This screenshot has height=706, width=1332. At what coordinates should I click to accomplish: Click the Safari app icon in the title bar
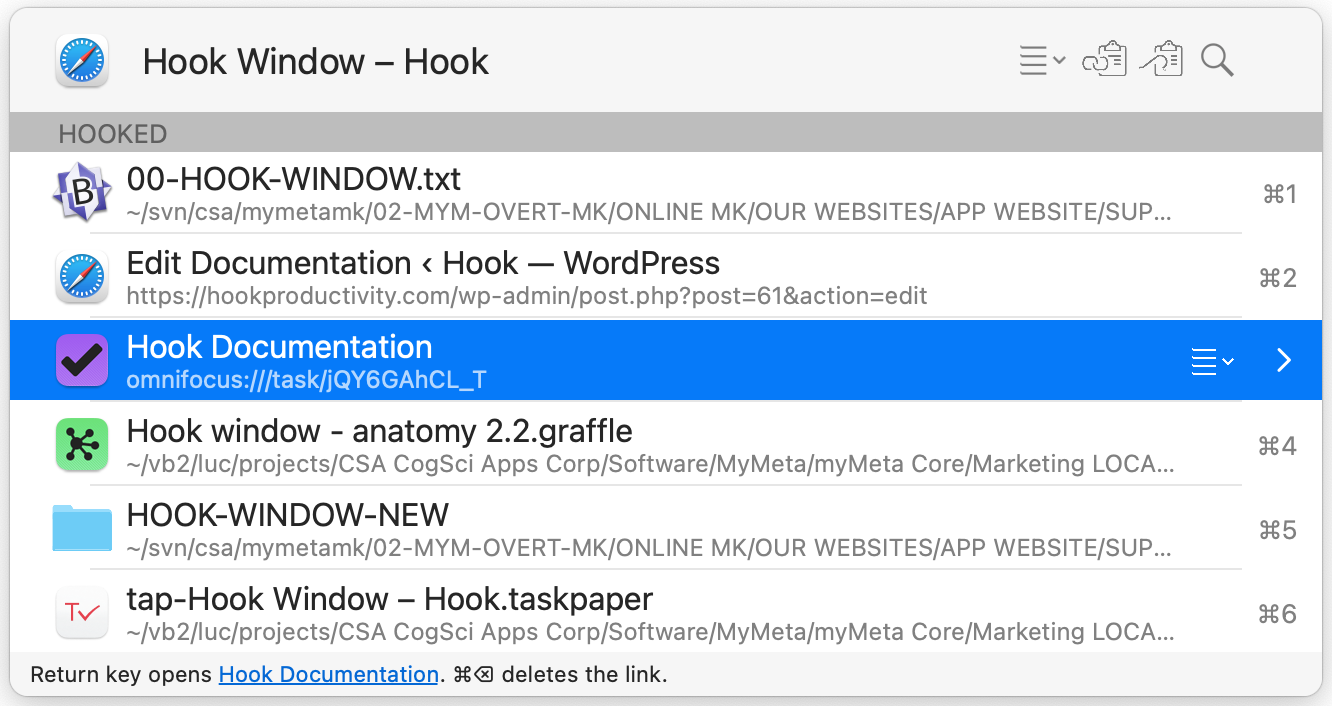(x=81, y=60)
